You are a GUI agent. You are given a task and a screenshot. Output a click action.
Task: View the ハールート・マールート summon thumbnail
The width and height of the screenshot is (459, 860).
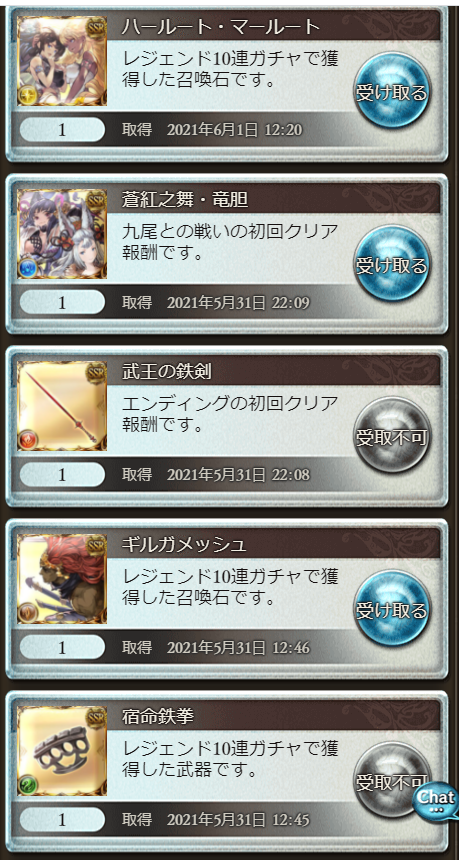(x=62, y=61)
